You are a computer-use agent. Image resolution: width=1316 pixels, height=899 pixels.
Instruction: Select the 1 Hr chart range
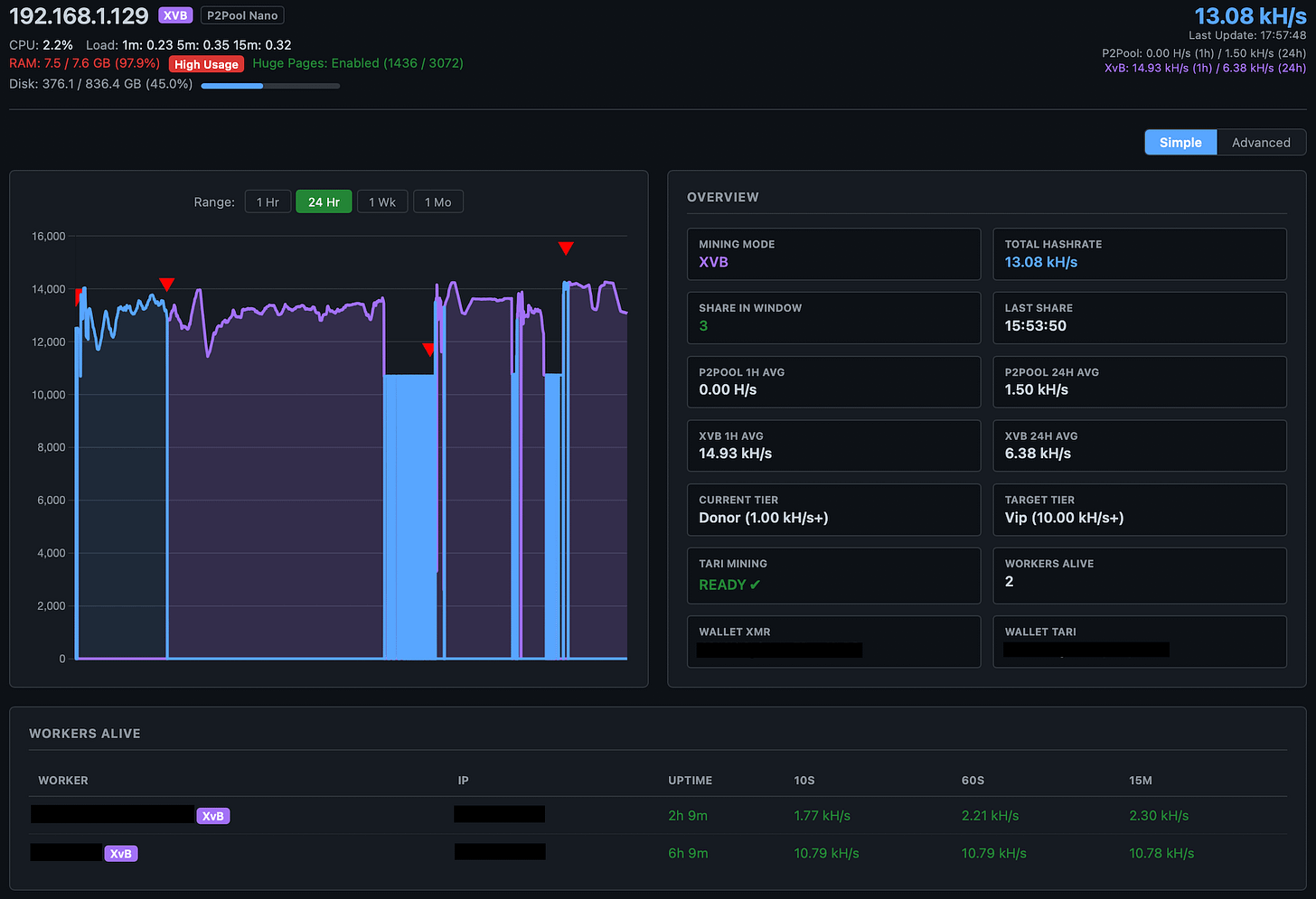[x=268, y=201]
